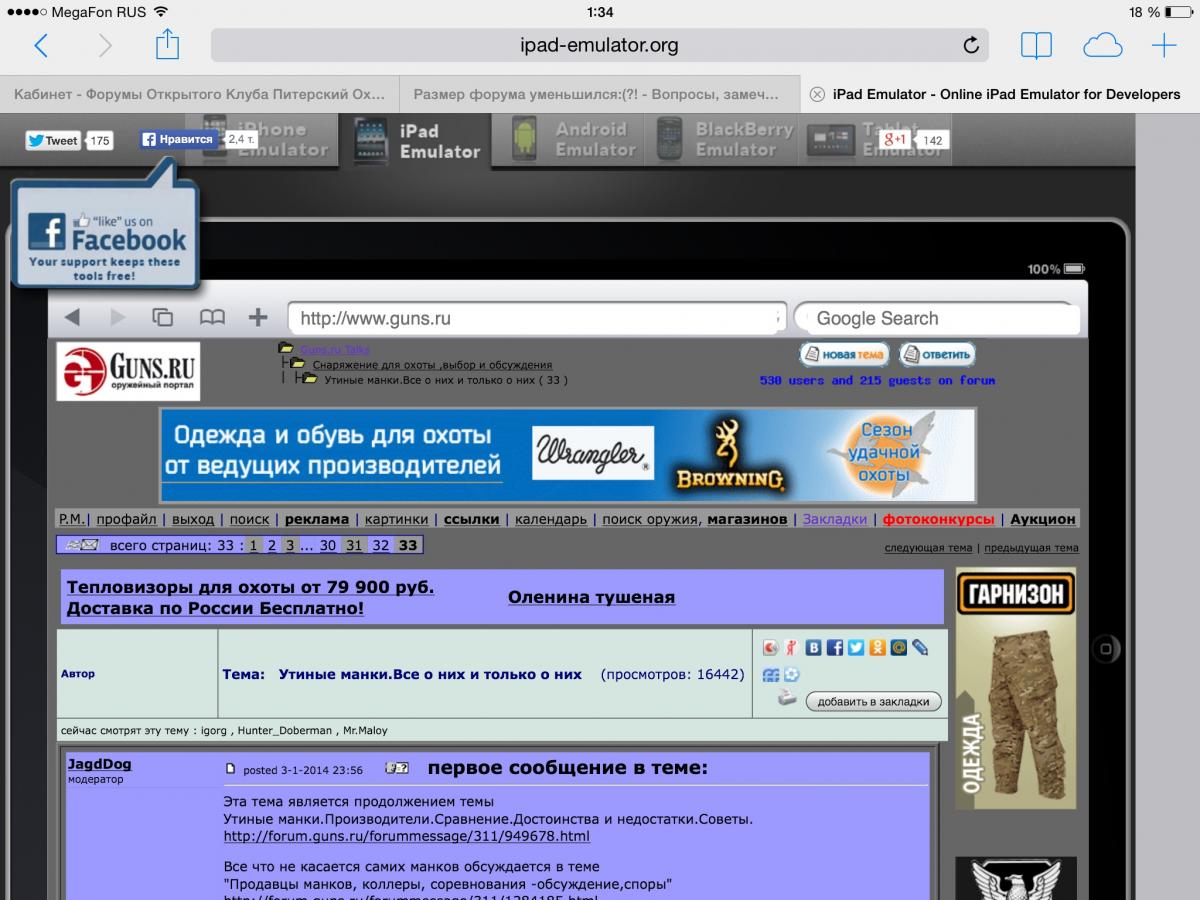Select the BlackBerry Emulator tab
This screenshot has height=900, width=1200.
[724, 139]
